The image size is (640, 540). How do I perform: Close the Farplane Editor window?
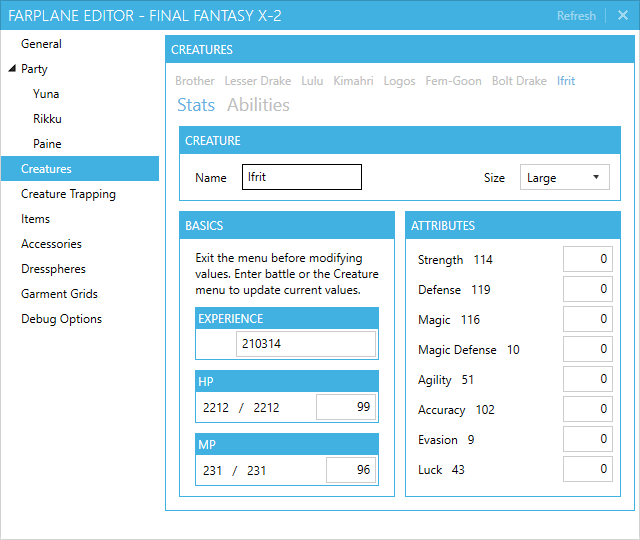tap(623, 15)
